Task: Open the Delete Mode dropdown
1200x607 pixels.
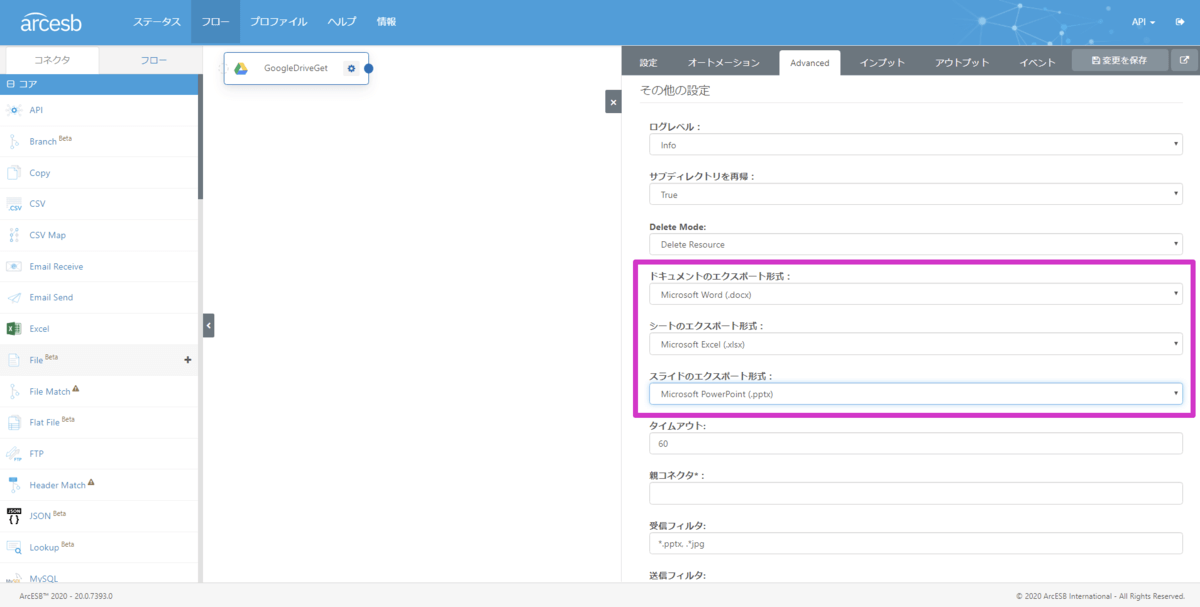Action: (x=915, y=244)
